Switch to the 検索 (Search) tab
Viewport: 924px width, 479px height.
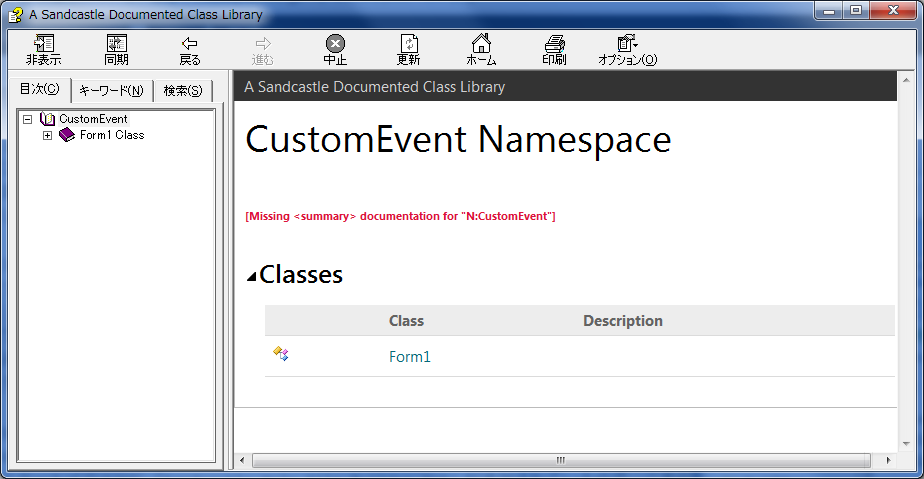[182, 91]
